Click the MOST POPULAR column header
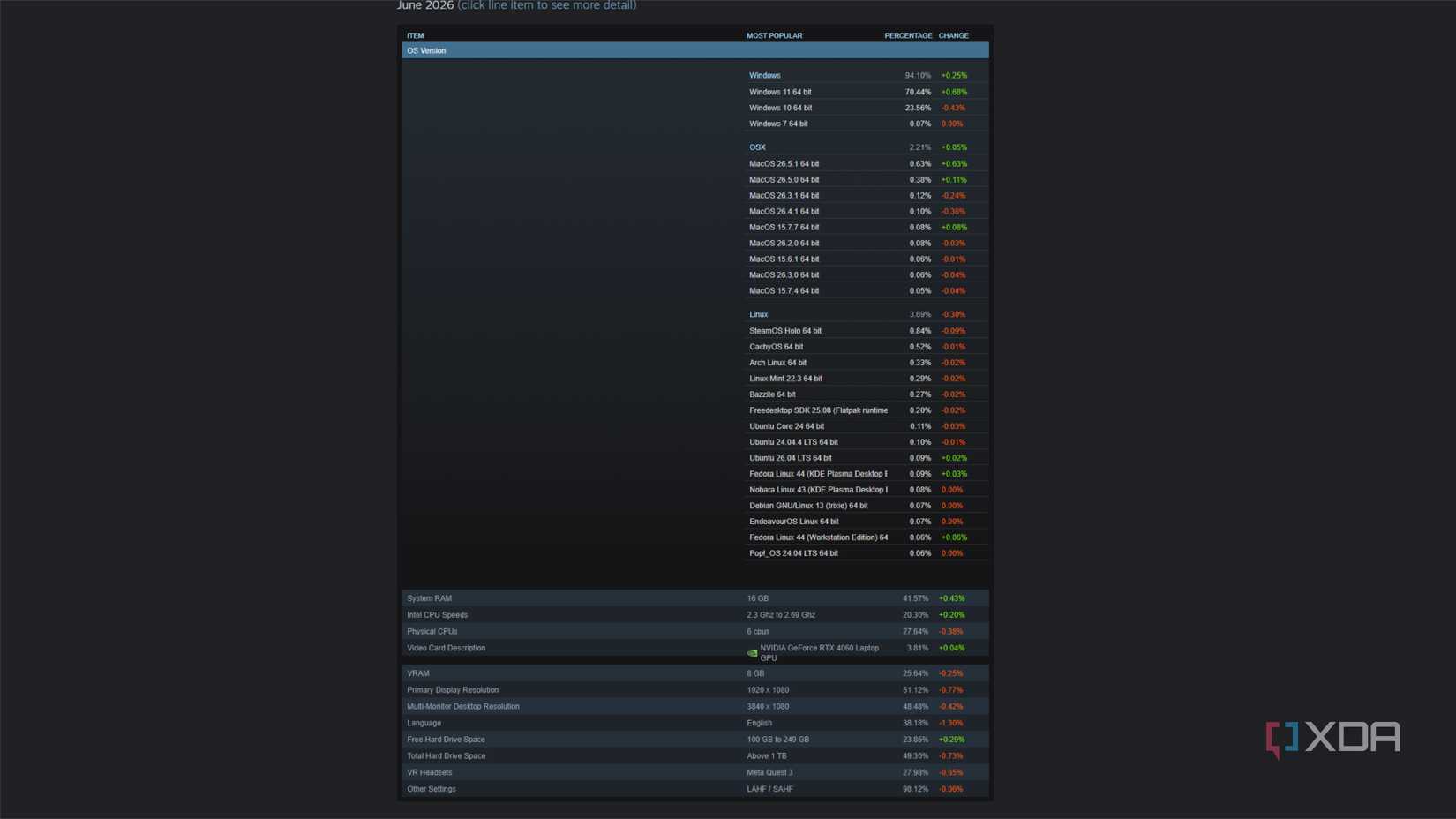Screen dimensions: 1456x819 click(774, 36)
